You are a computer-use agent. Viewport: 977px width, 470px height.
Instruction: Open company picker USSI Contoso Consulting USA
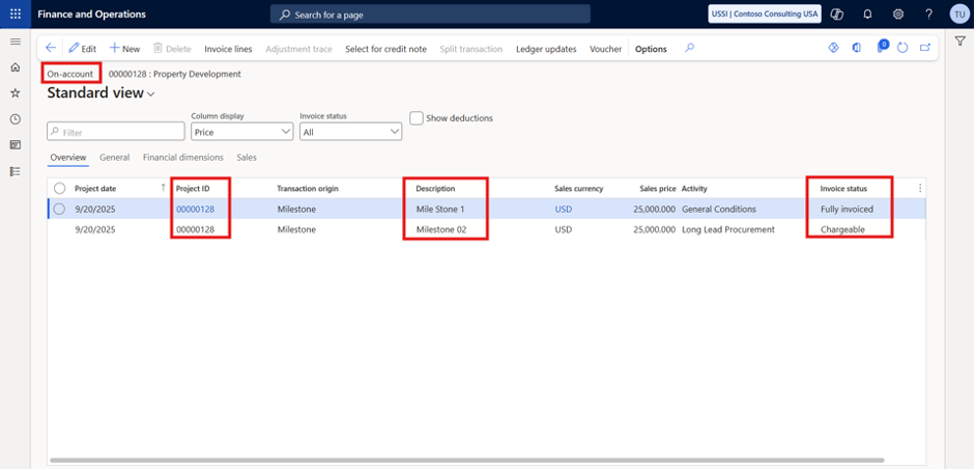765,14
